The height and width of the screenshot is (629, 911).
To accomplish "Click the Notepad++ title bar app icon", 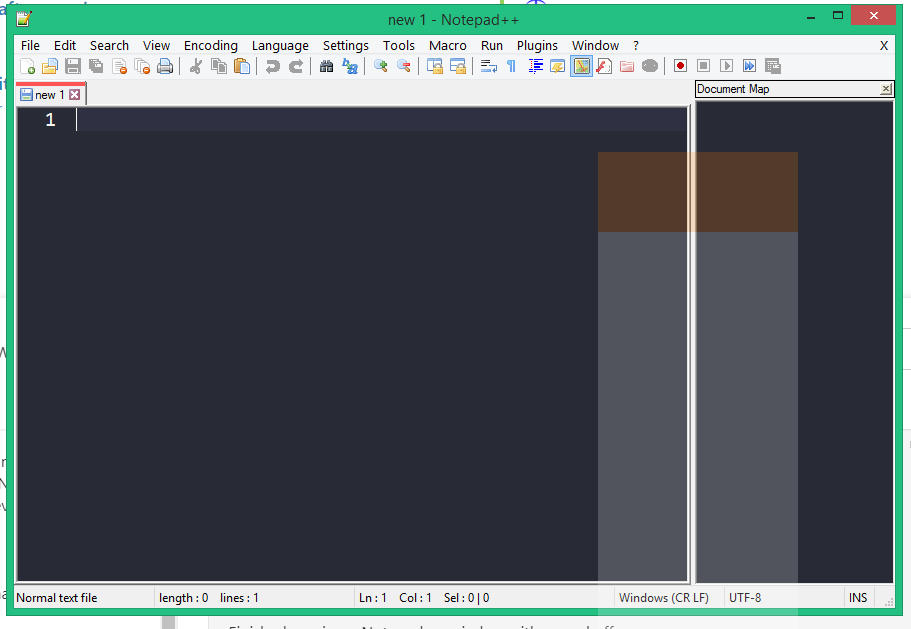I will (x=23, y=19).
